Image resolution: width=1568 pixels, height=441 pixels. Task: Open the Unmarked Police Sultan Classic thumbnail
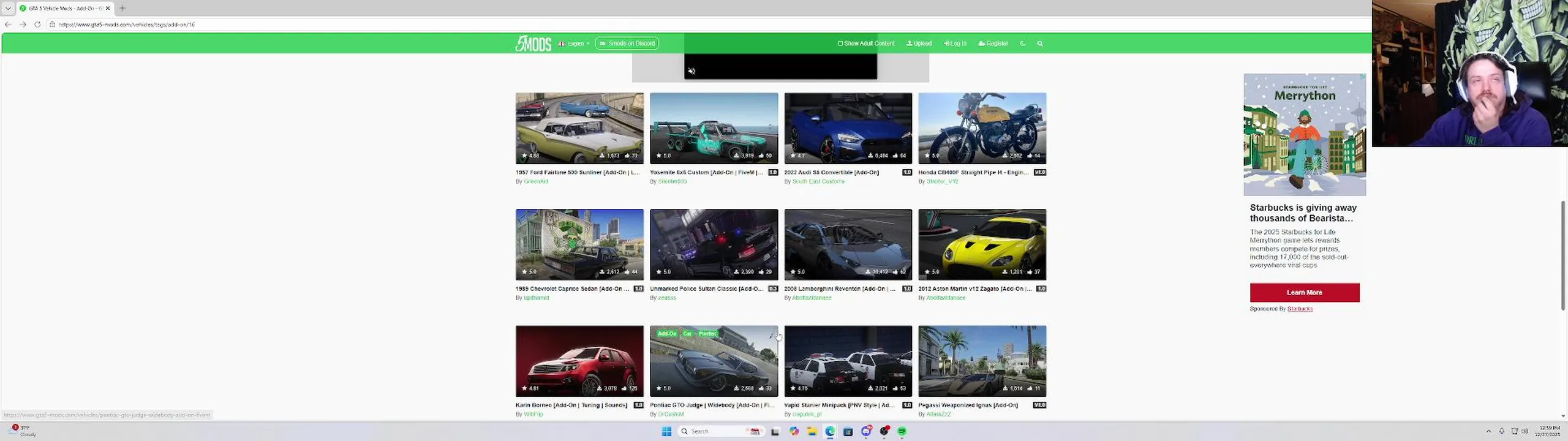click(x=714, y=244)
